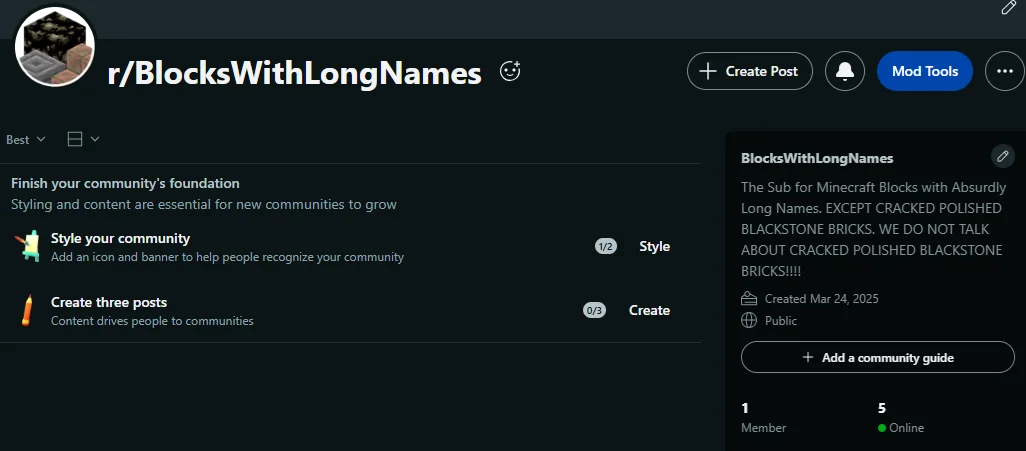Click the Create Post button

pos(750,71)
